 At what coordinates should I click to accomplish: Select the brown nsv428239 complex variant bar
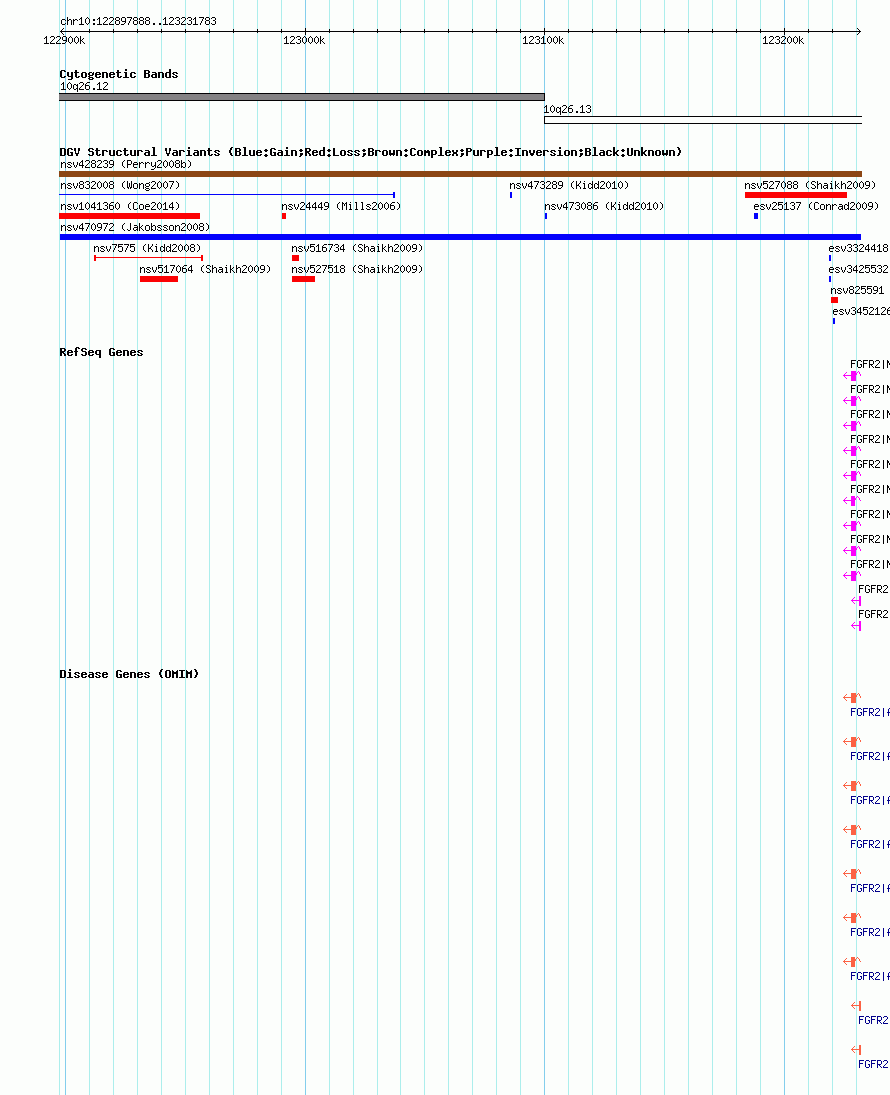pos(460,174)
